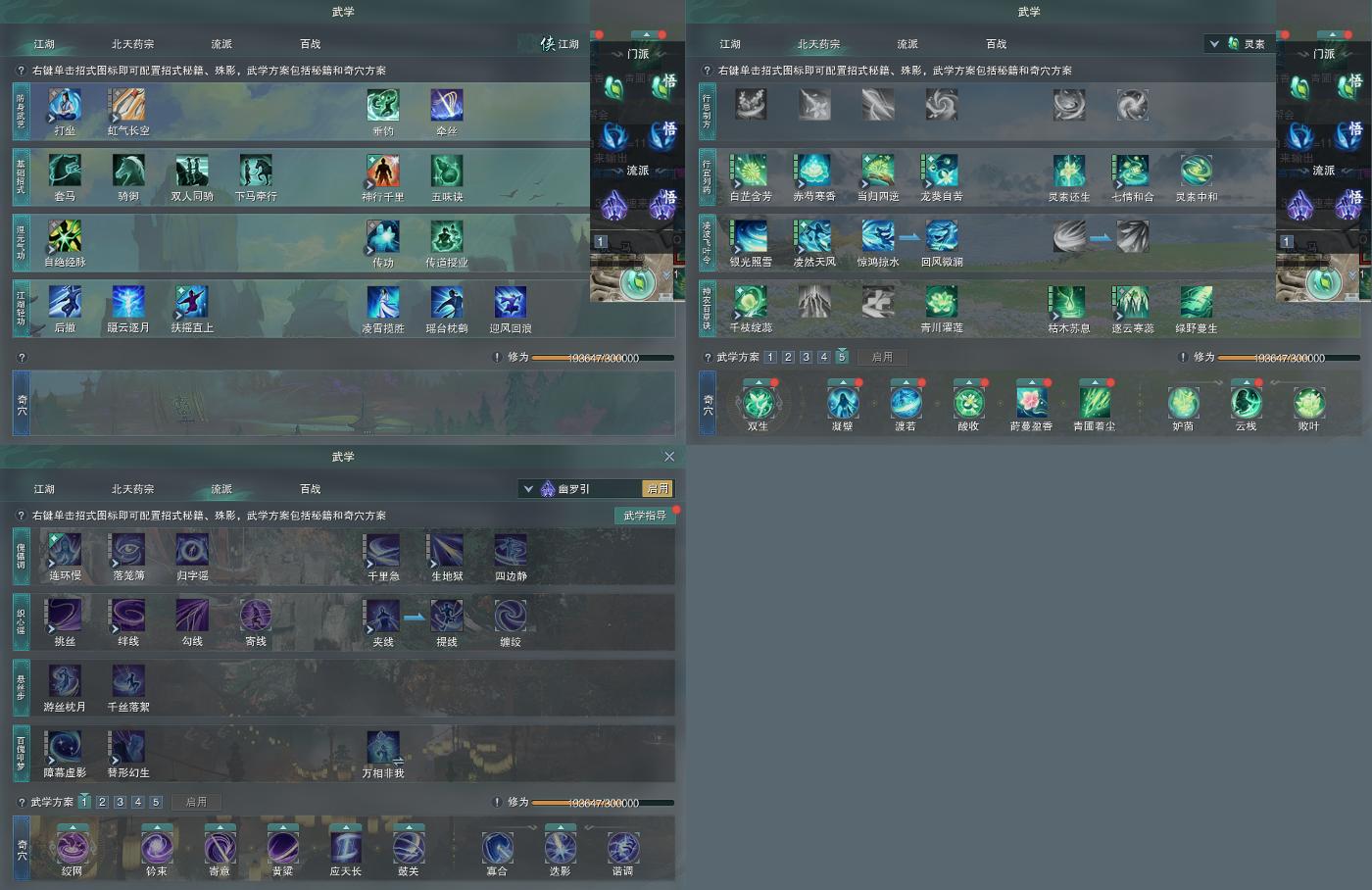This screenshot has height=890, width=1372.
Task: Click the 落笼簿 eye skill icon
Action: point(128,550)
